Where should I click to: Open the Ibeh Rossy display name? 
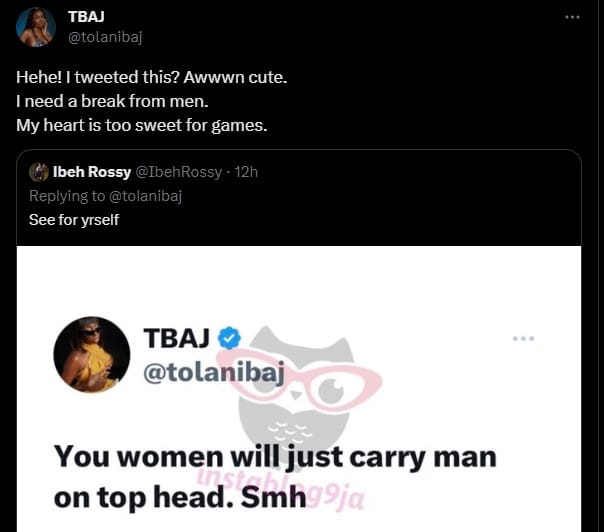[x=92, y=172]
